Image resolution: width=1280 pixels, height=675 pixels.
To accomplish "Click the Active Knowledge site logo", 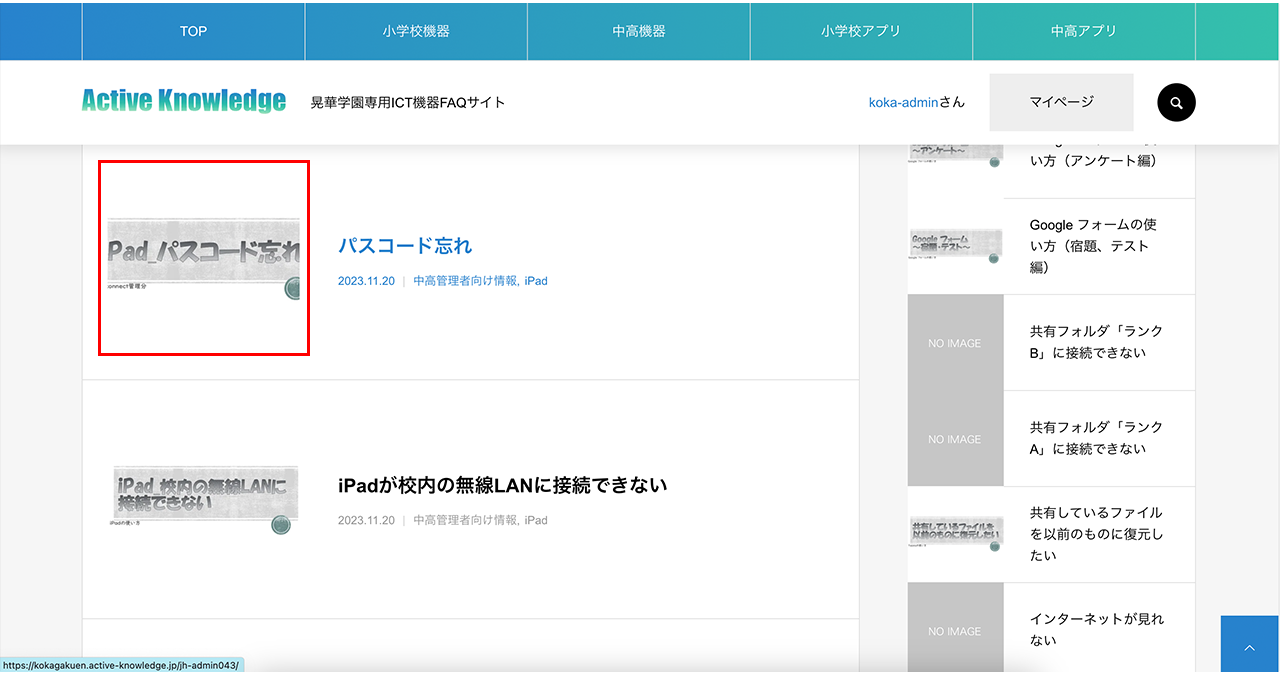I will coord(184,101).
